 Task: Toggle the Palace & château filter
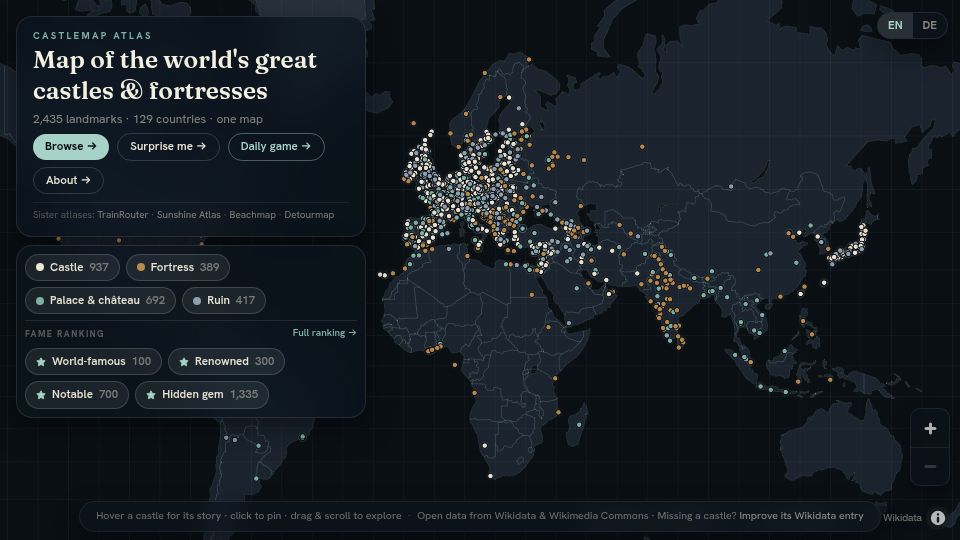coord(100,300)
